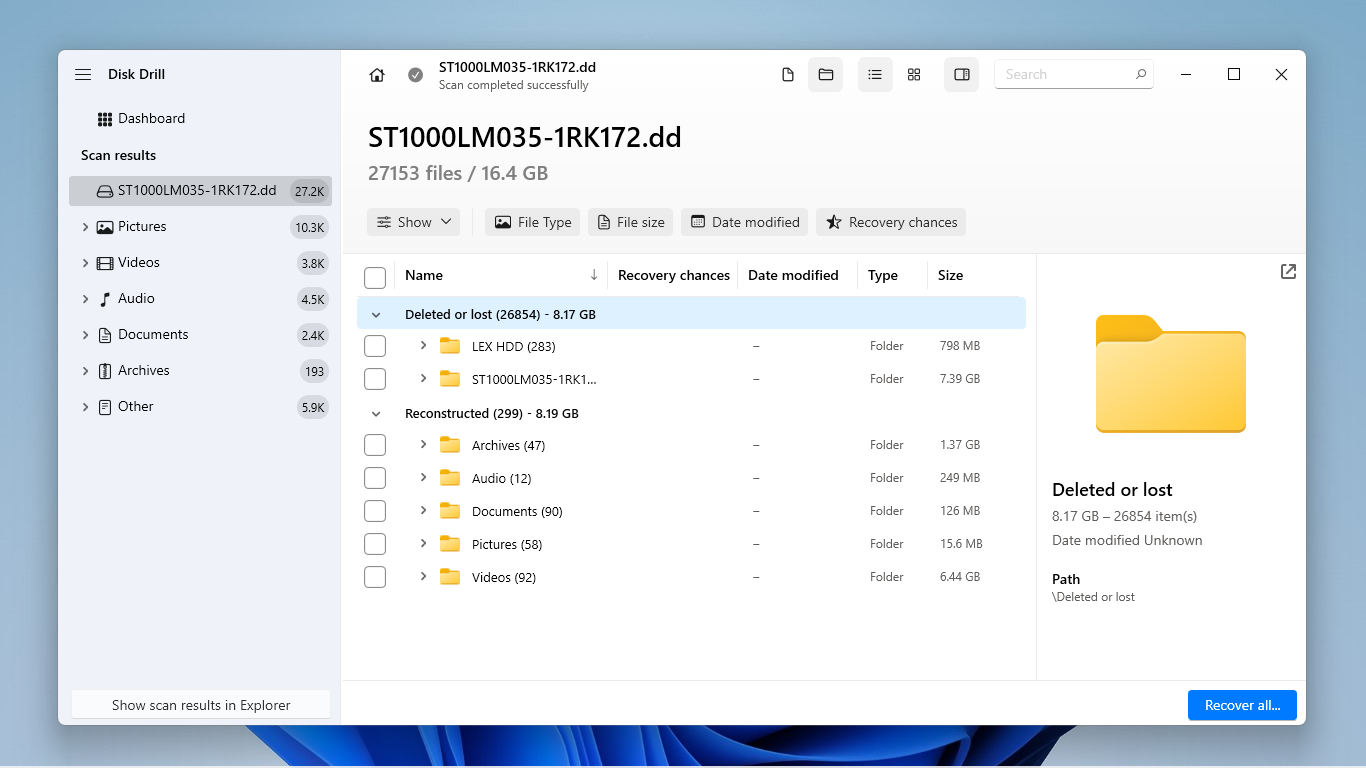Click the Dashboard grid icon
The height and width of the screenshot is (768, 1366).
click(105, 119)
